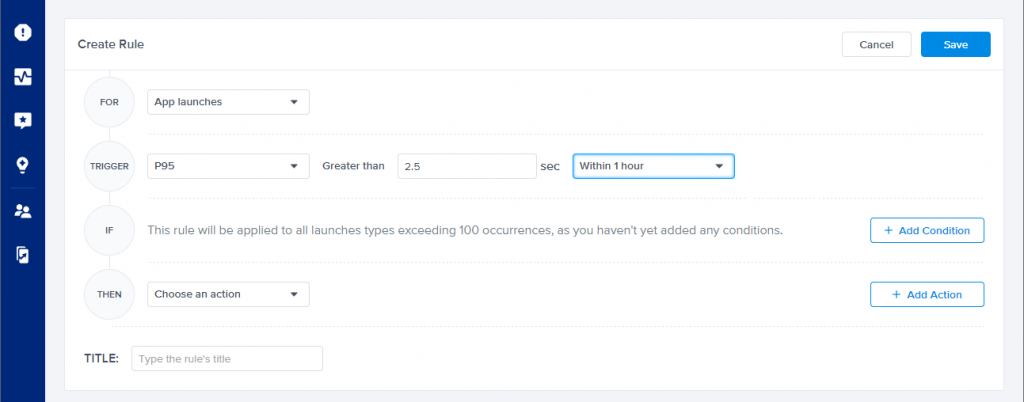Click the Greater than label
The image size is (1024, 402).
click(353, 166)
